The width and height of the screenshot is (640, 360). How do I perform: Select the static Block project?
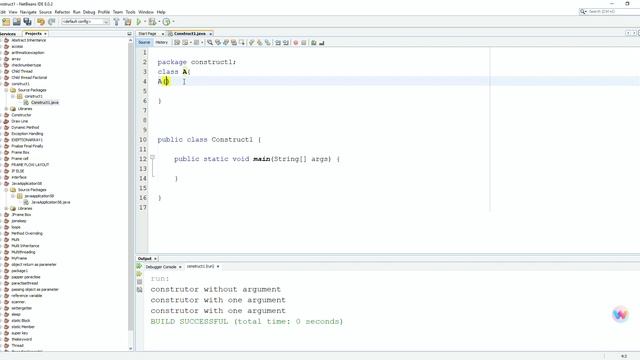tap(21, 321)
